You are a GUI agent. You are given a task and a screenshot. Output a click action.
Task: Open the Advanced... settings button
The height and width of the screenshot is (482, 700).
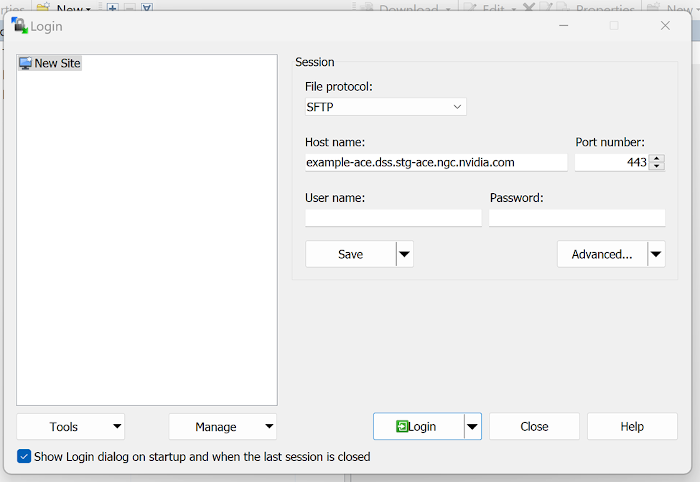[x=602, y=254]
